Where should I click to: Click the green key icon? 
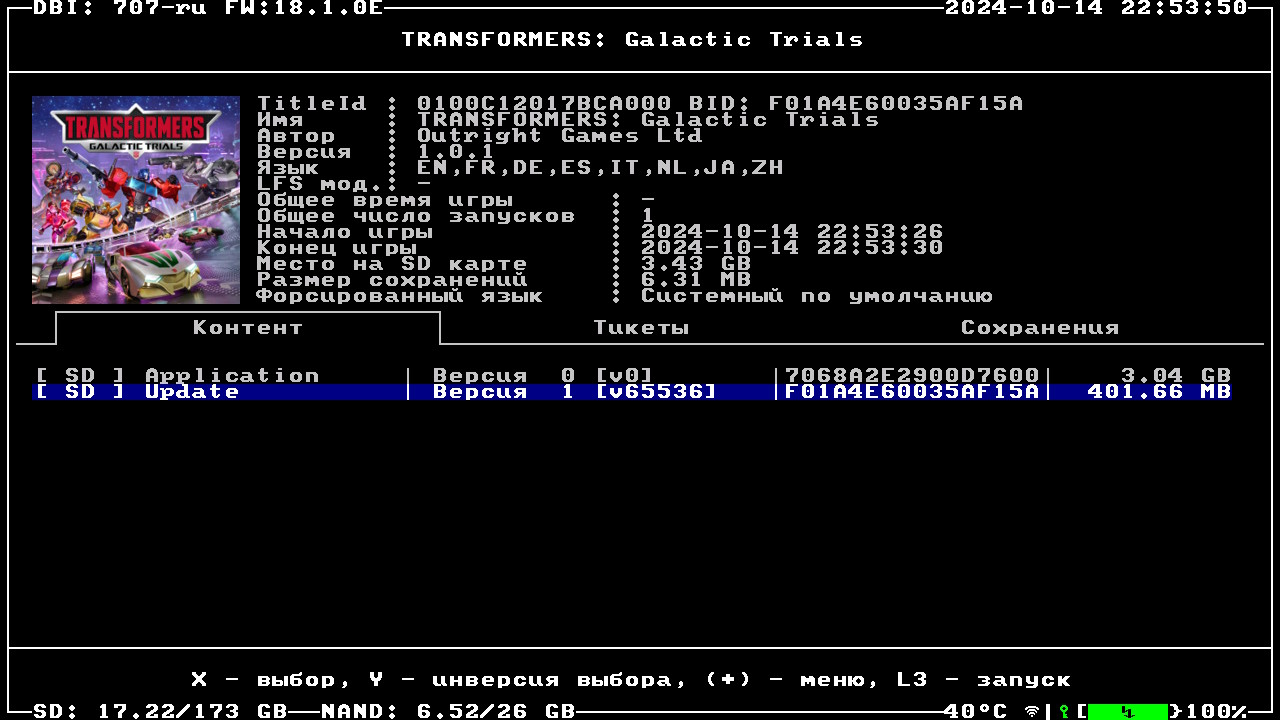pos(1064,711)
